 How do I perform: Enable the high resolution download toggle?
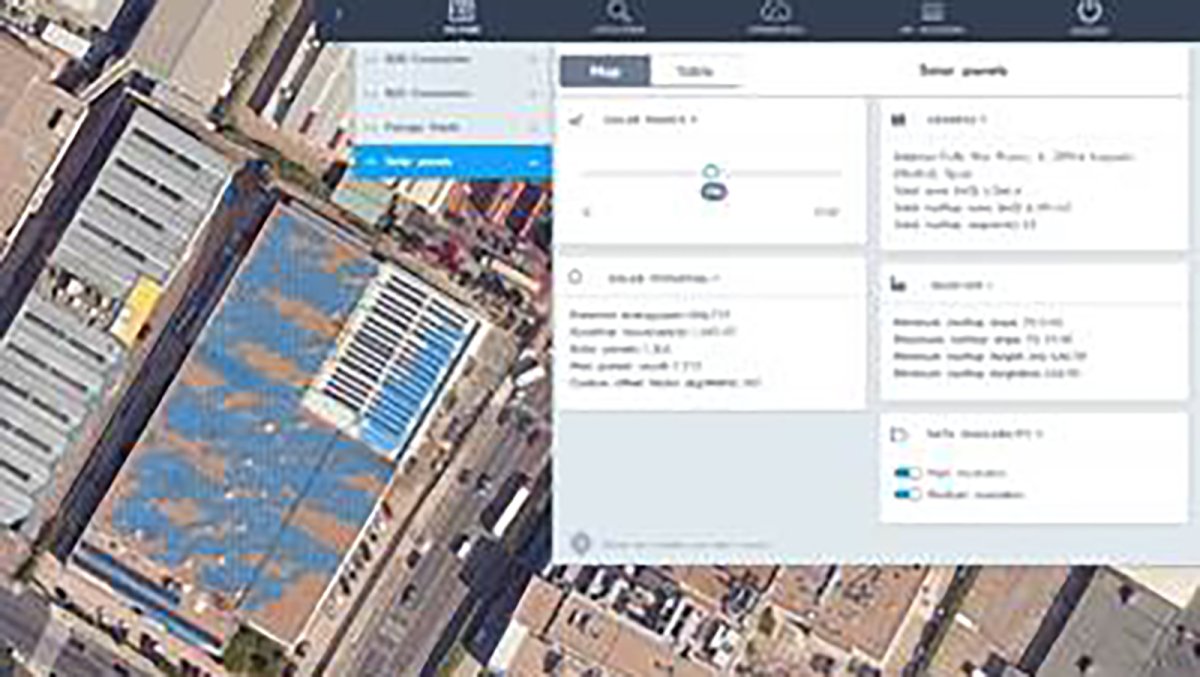click(907, 472)
